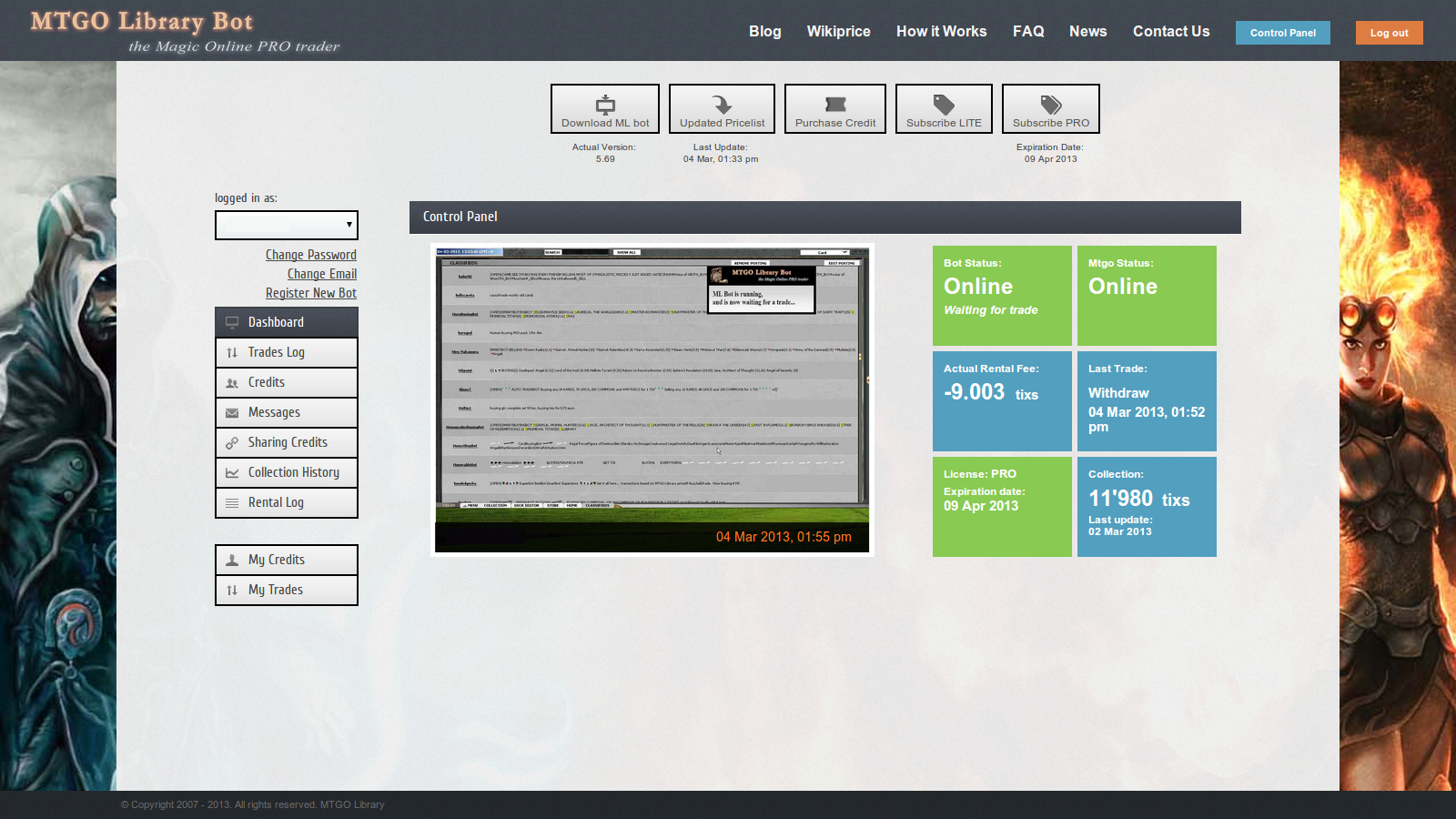Viewport: 1456px width, 819px height.
Task: Click the MTGO Library Bot logo
Action: click(186, 31)
